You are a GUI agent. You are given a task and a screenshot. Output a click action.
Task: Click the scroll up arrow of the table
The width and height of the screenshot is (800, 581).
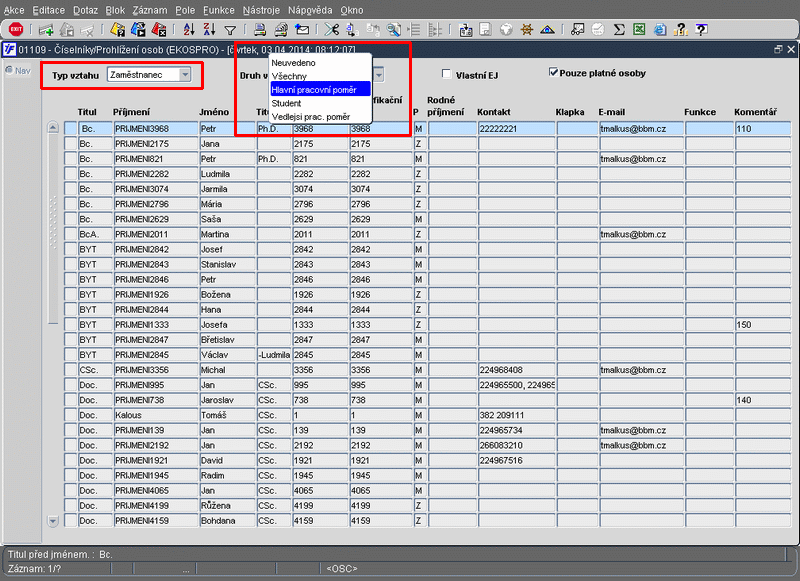(x=53, y=127)
